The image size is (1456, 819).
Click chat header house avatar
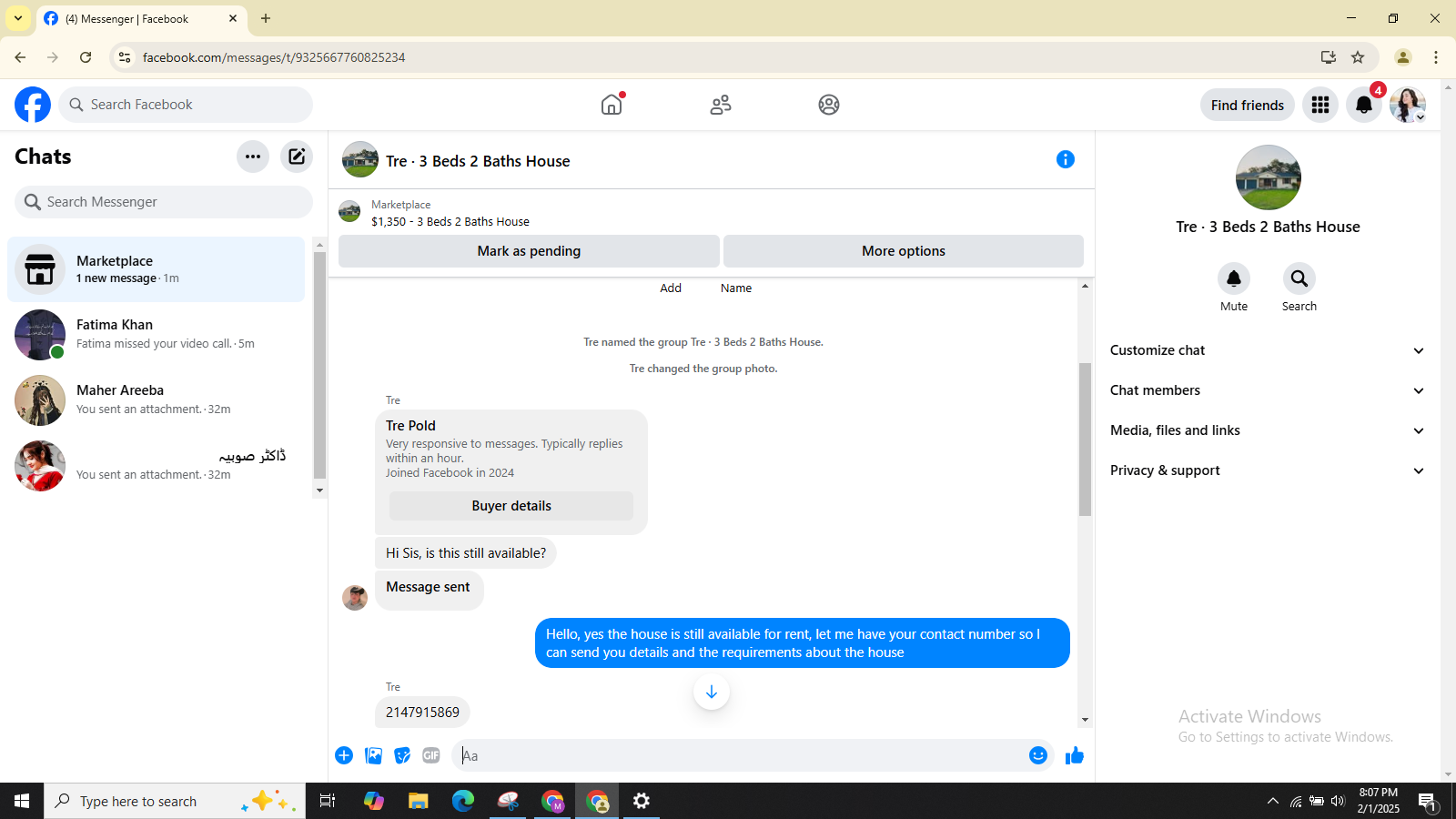tap(360, 159)
